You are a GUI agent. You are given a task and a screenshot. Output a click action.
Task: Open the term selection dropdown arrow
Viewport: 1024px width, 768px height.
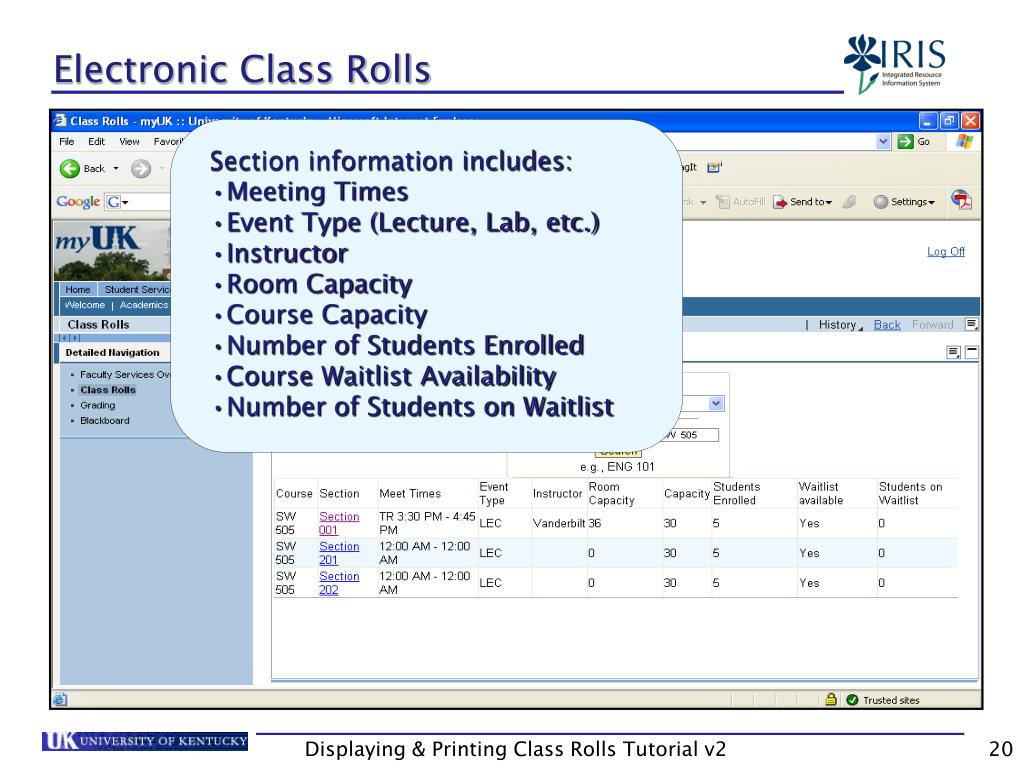click(716, 404)
